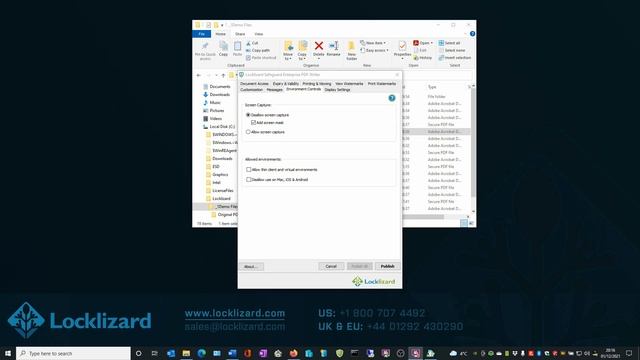Click History in the Open group
The width and height of the screenshot is (640, 360).
pos(423,58)
